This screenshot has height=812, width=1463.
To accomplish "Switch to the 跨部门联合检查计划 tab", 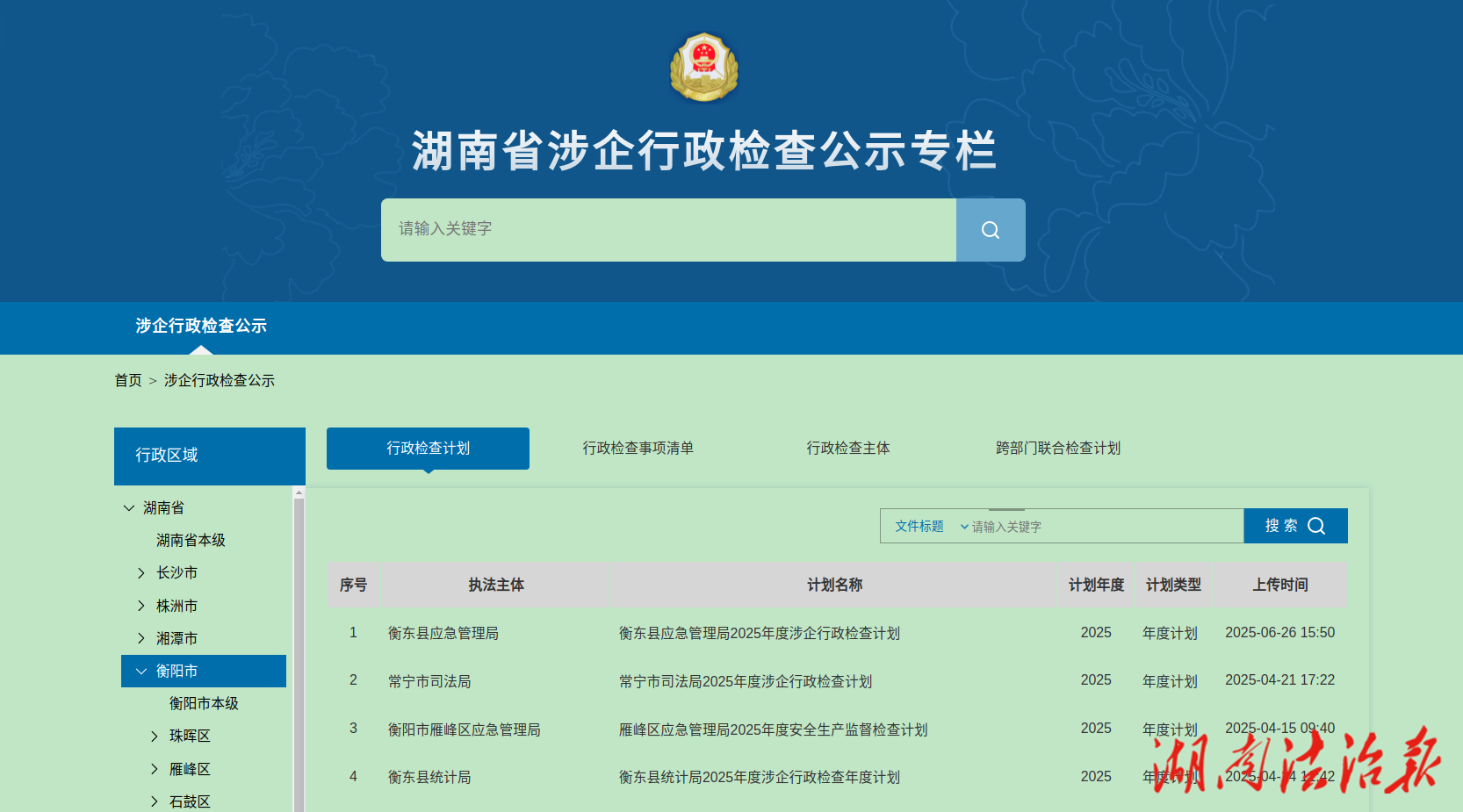I will point(1058,448).
